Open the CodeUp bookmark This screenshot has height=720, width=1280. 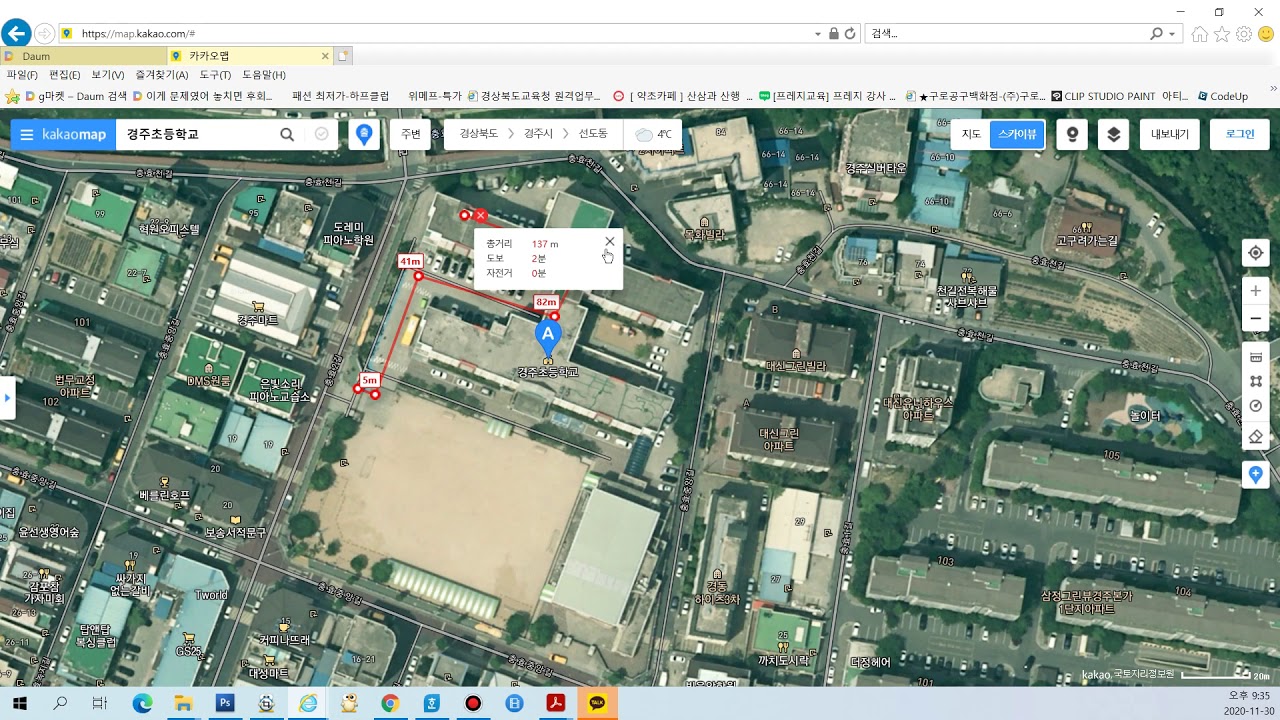1222,96
